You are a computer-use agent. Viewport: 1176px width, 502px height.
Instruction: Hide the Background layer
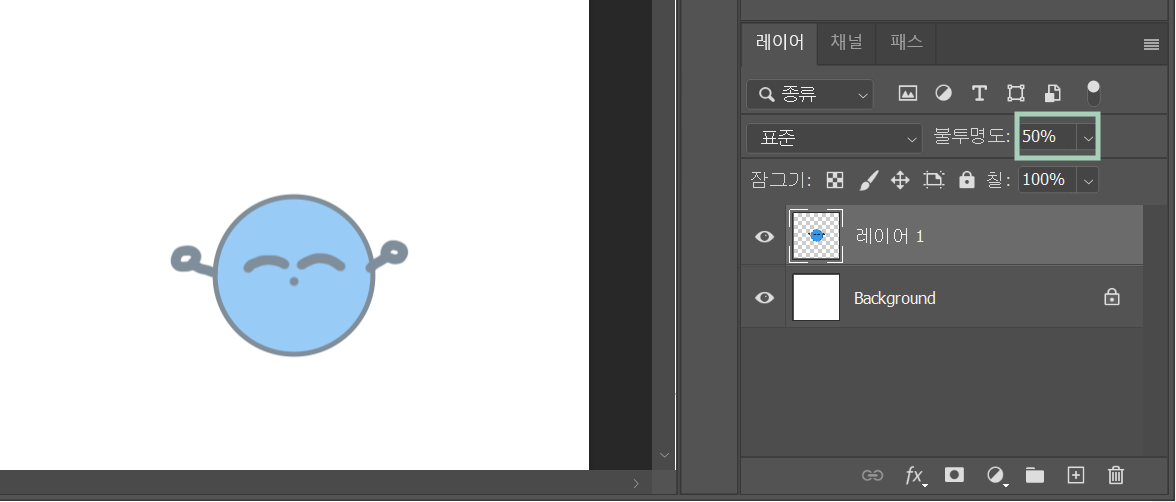764,298
